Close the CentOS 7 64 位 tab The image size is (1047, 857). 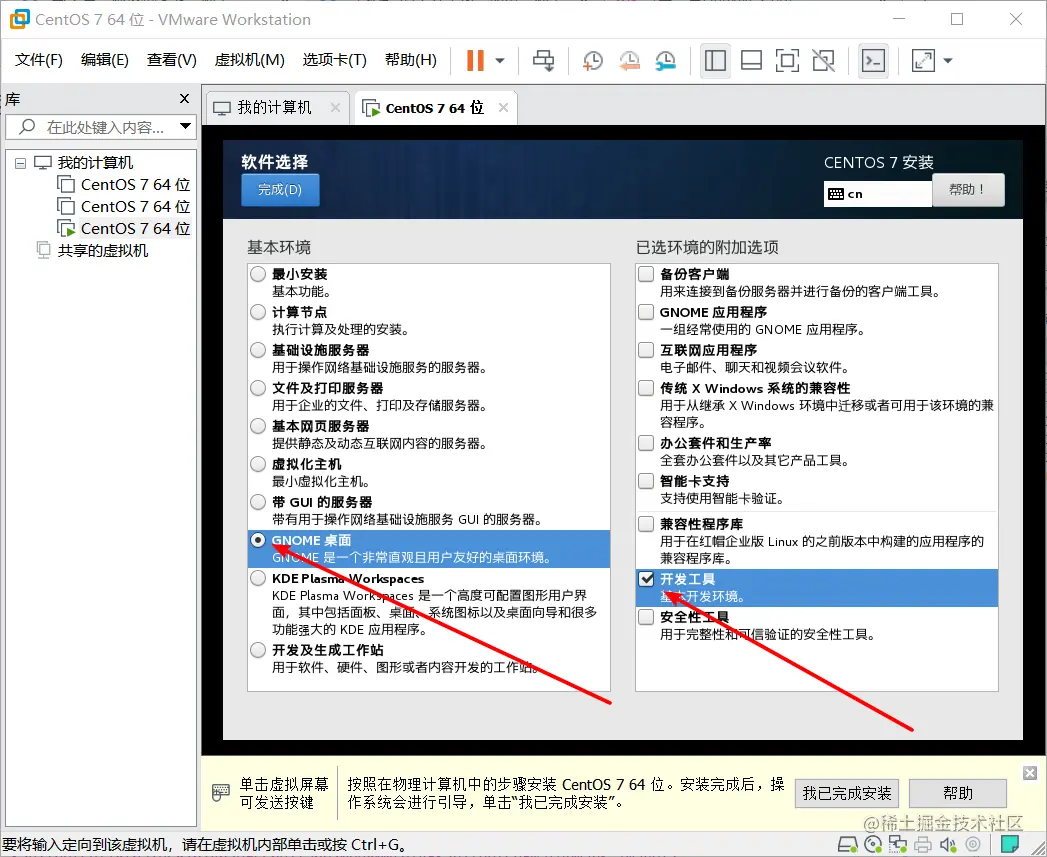tap(503, 108)
